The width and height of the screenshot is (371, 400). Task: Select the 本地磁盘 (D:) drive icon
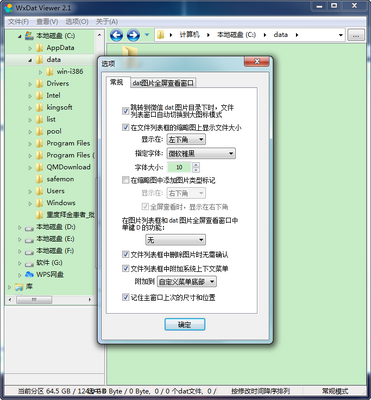29,228
